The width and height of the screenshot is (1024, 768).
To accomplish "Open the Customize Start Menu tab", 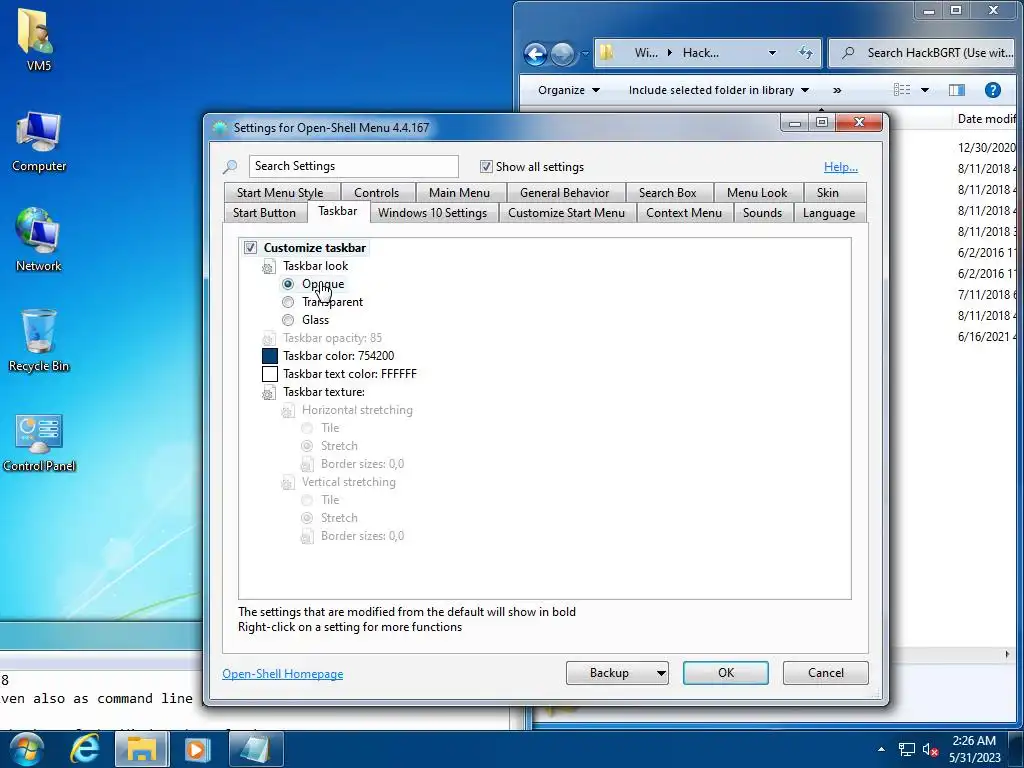I will (x=566, y=213).
